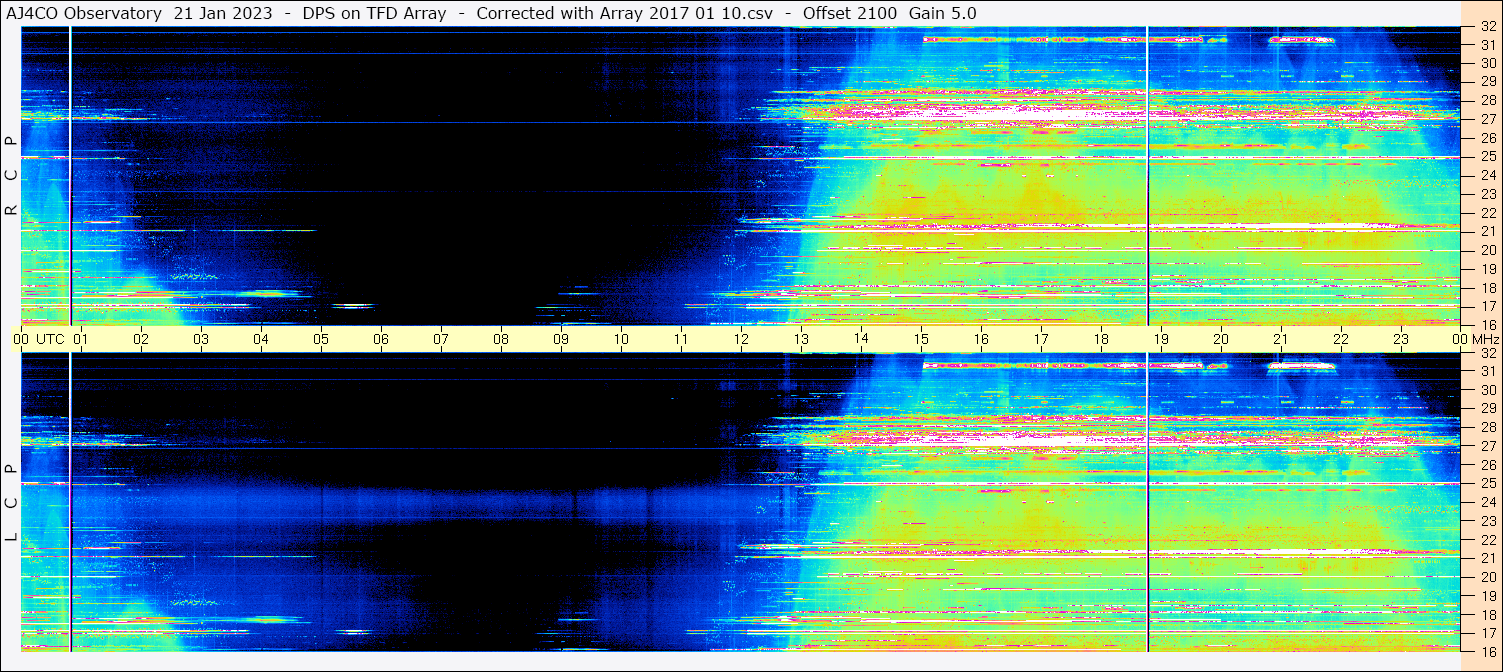Click the '23' MHz label of RCP panel
The width and height of the screenshot is (1503, 672).
[1488, 194]
